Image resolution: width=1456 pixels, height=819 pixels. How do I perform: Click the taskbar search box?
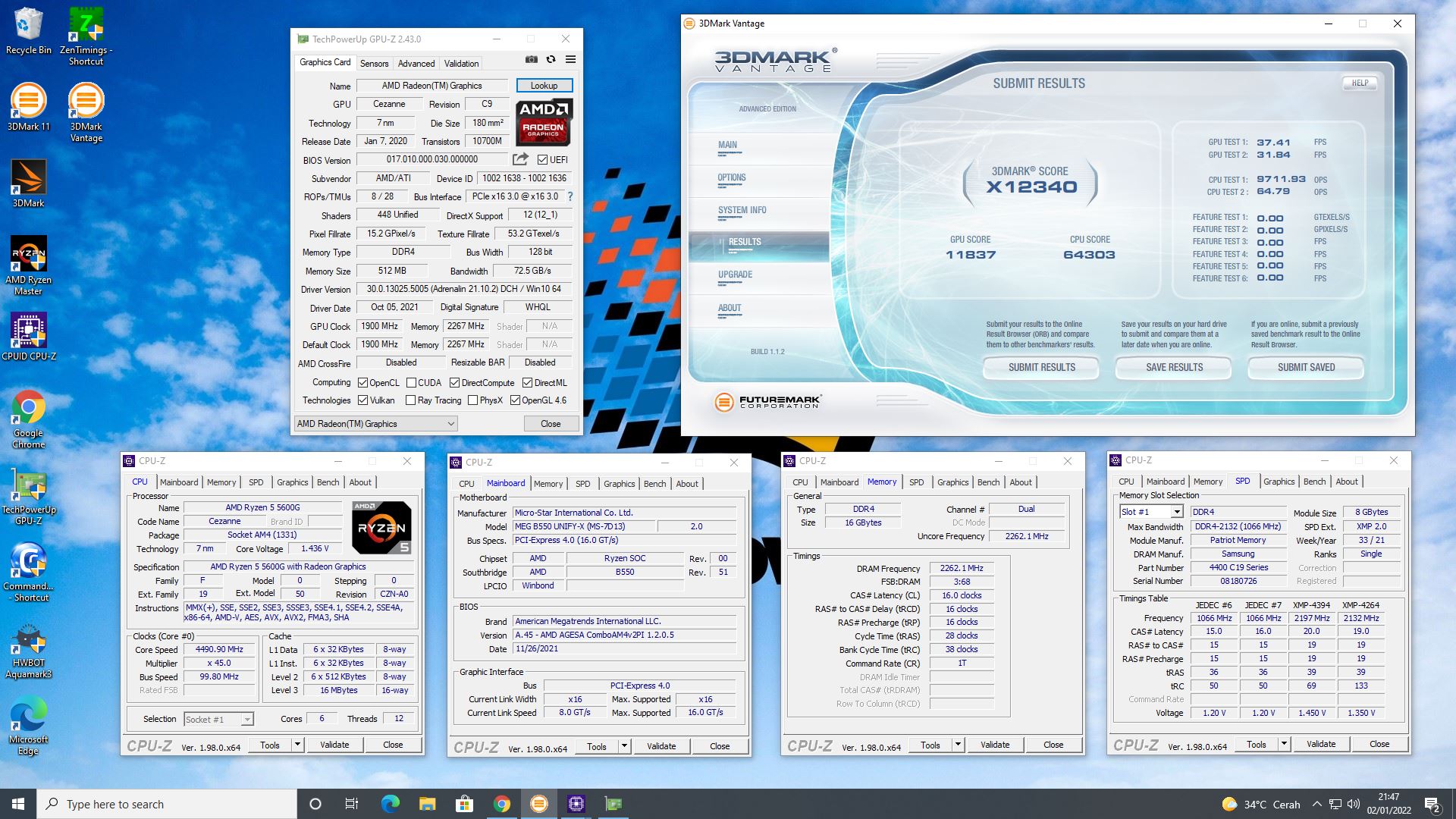coord(167,804)
